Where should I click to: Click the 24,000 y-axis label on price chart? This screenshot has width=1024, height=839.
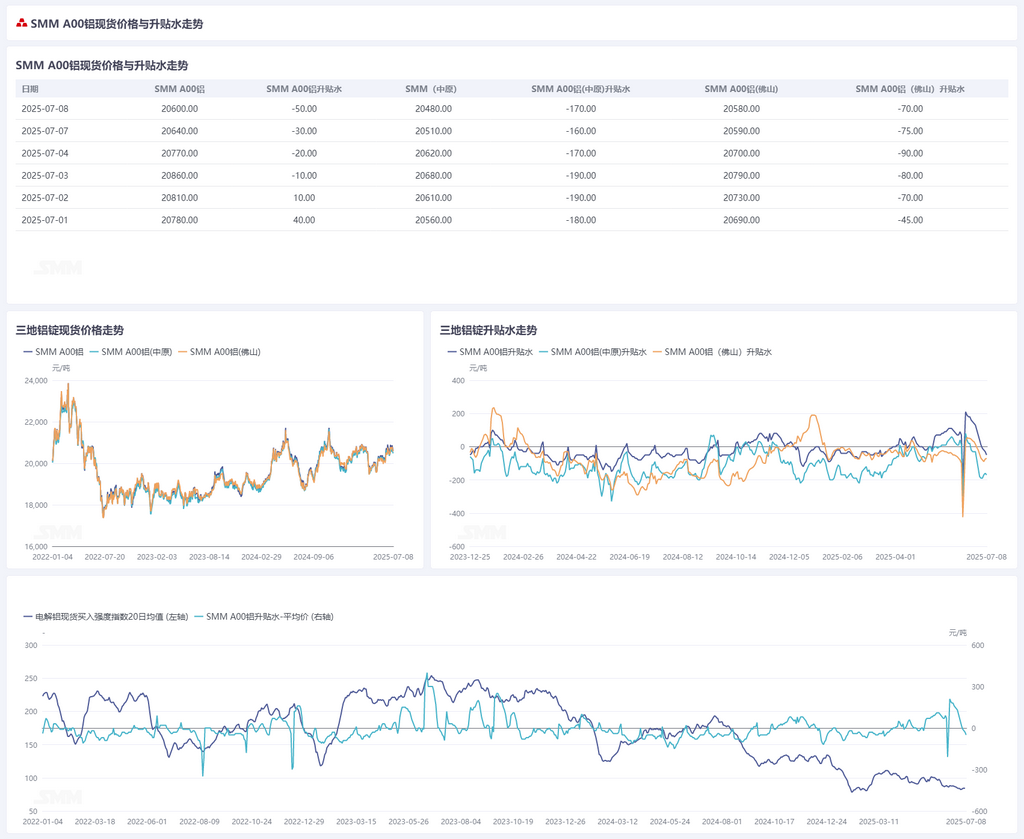tap(36, 381)
